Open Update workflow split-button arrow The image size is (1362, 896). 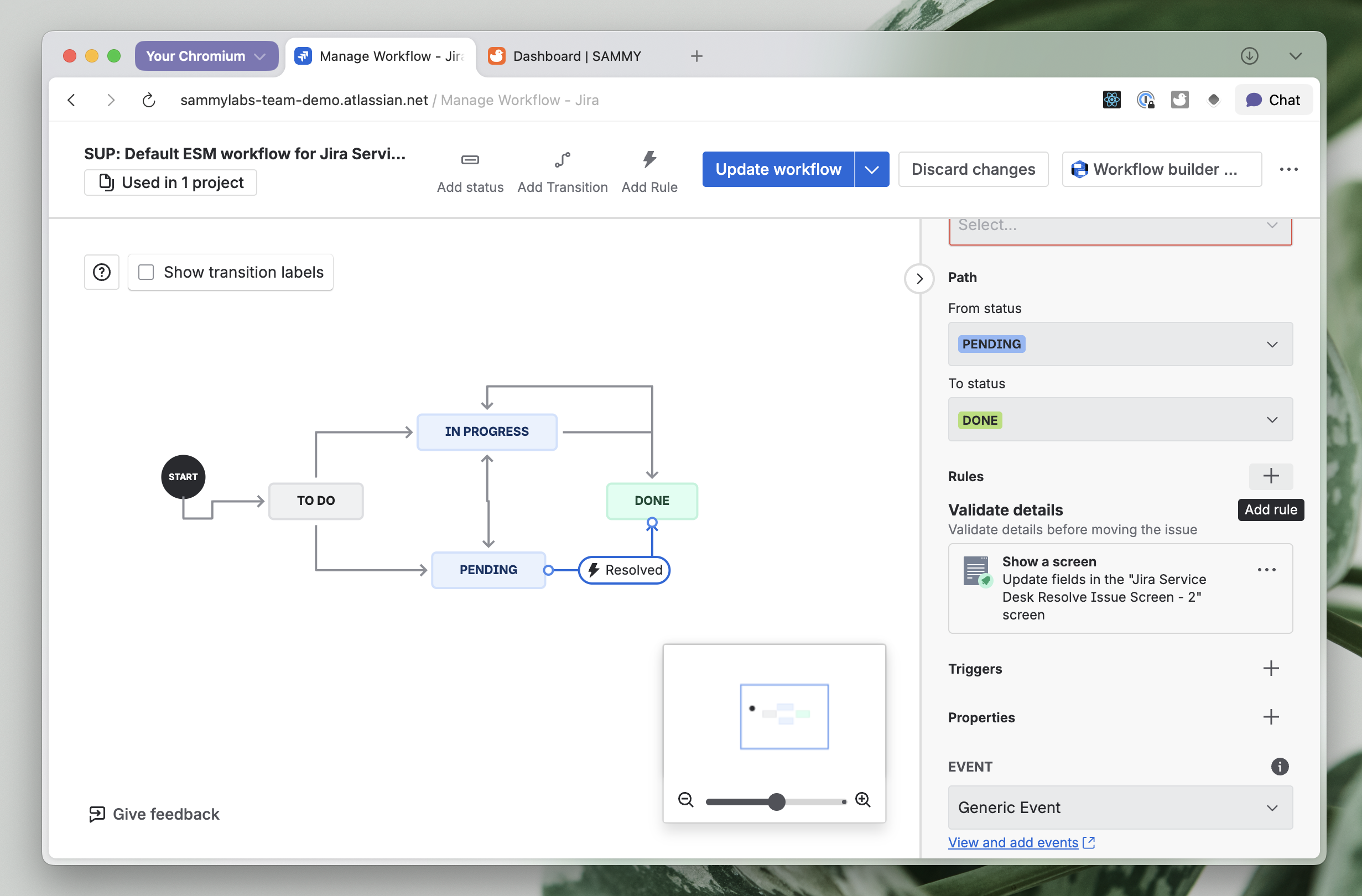871,169
